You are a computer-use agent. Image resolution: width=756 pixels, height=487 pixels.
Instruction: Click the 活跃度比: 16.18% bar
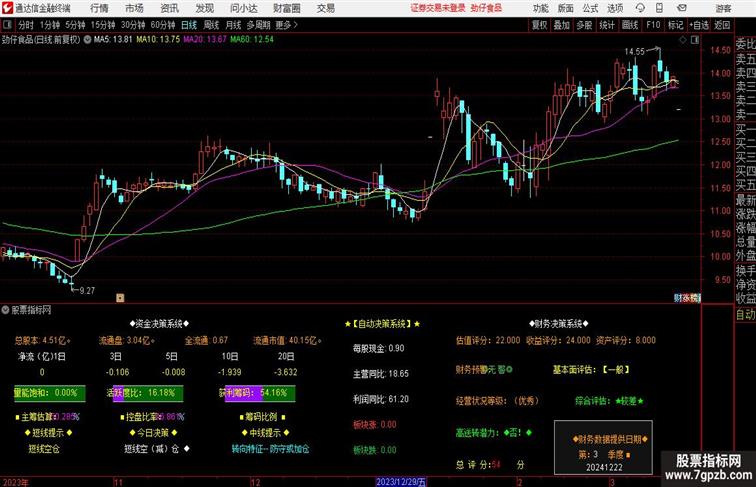pos(145,393)
